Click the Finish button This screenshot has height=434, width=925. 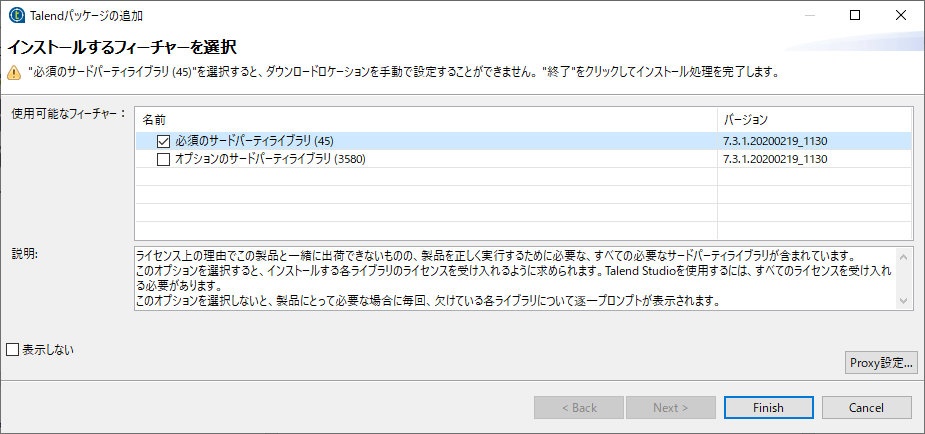pos(768,407)
